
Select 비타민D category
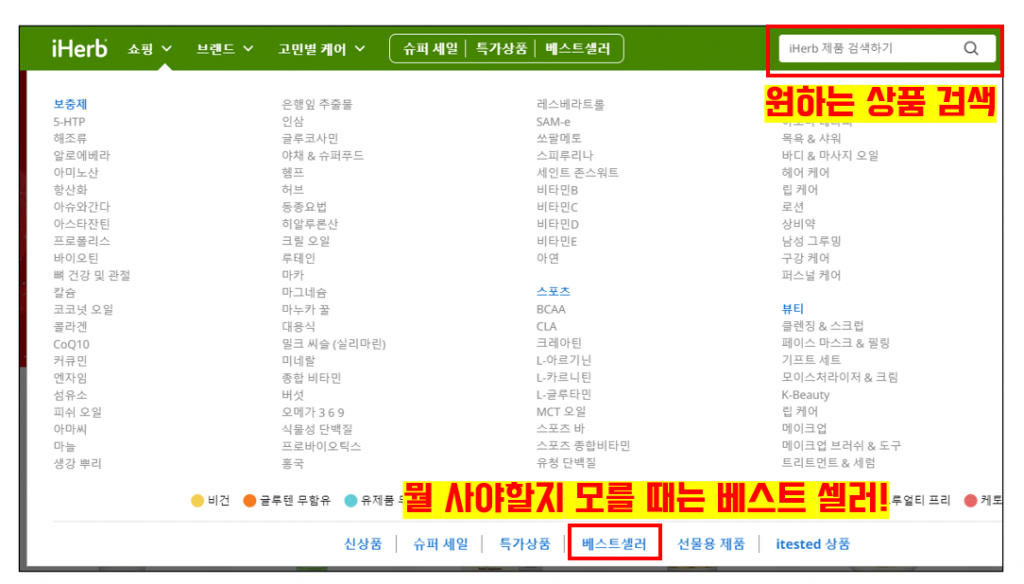(557, 224)
